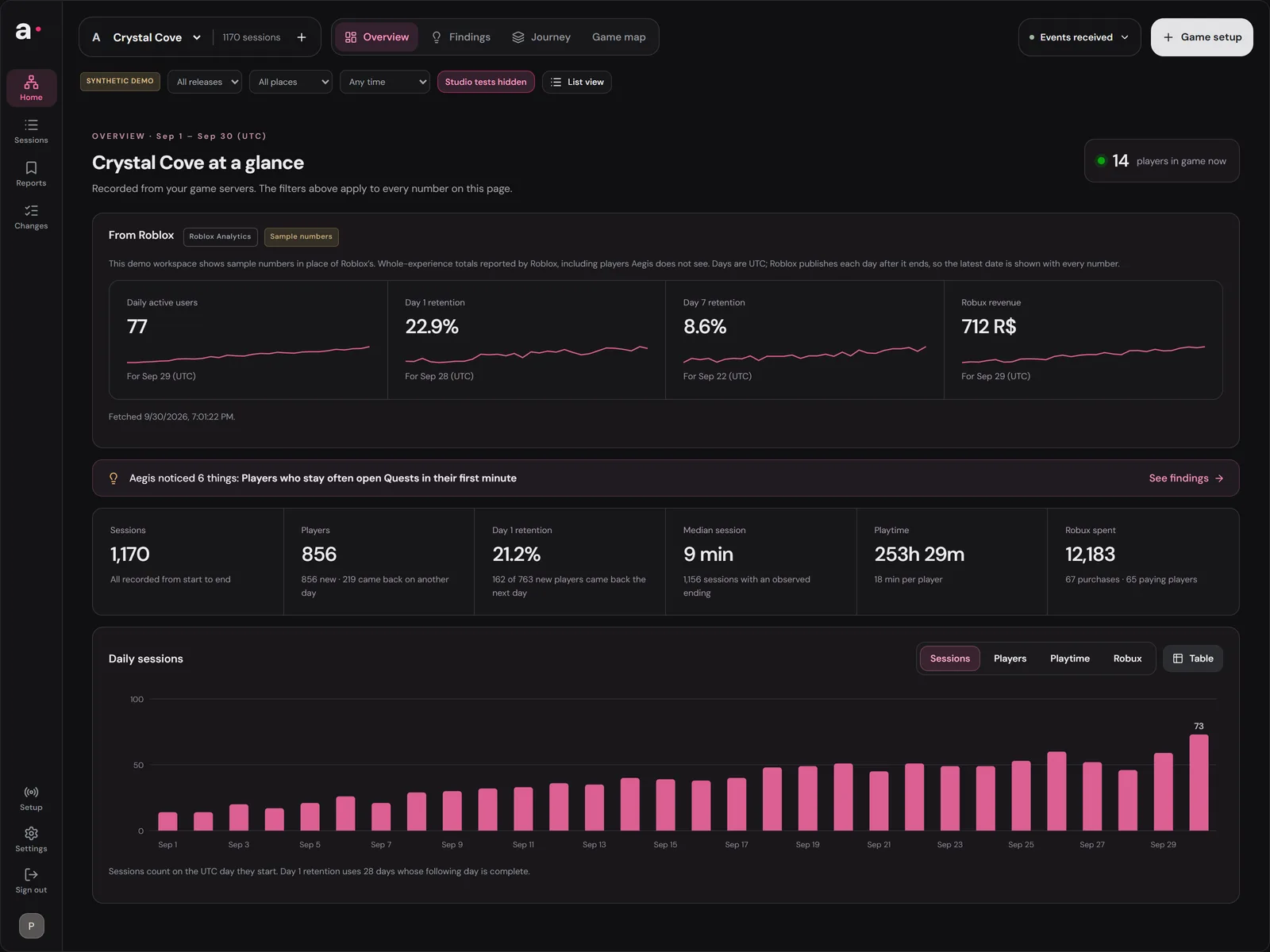1270x952 pixels.
Task: Click the 14 players in game now indicator
Action: tap(1161, 161)
